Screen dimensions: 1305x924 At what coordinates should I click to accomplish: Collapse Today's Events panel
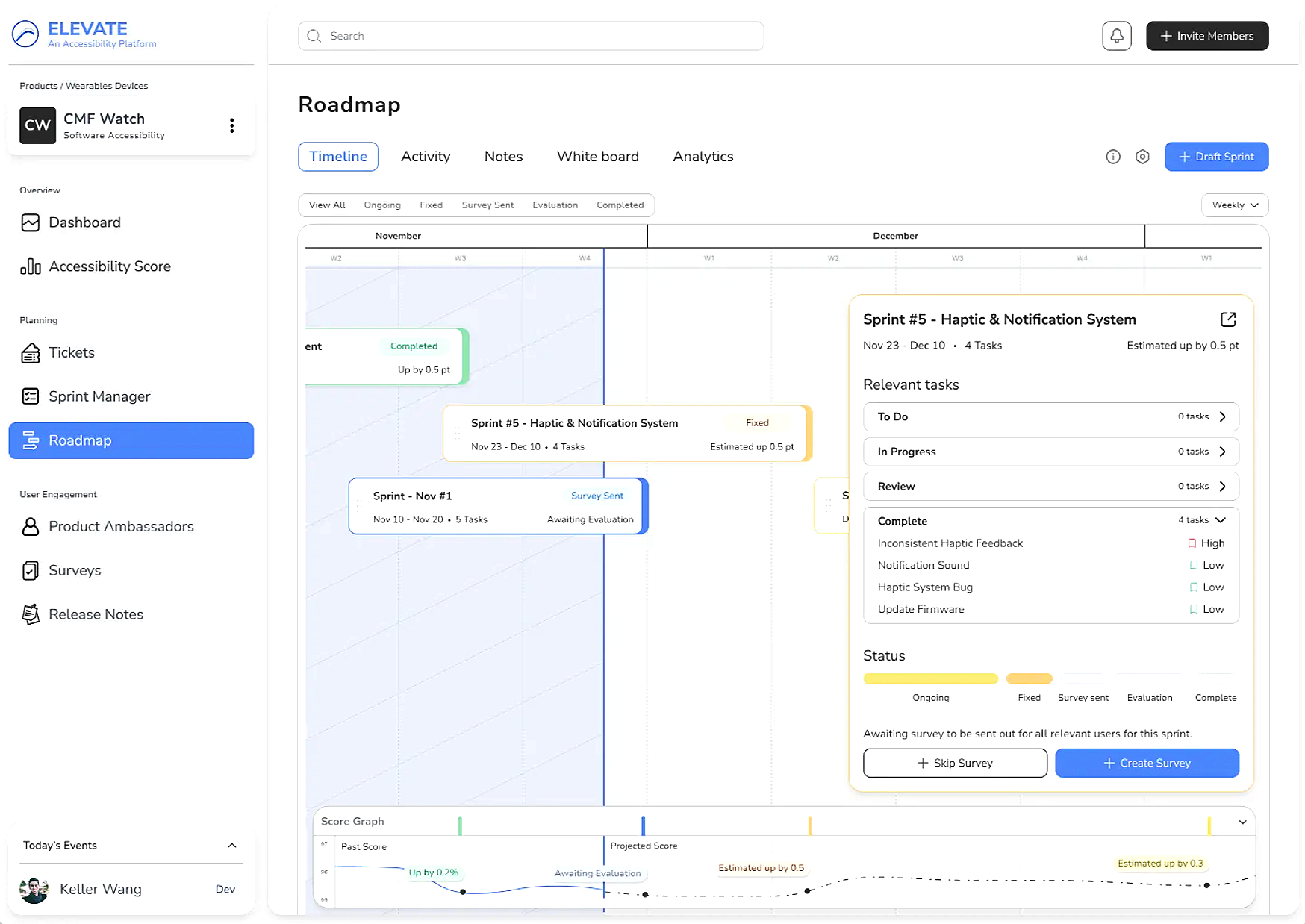[231, 846]
